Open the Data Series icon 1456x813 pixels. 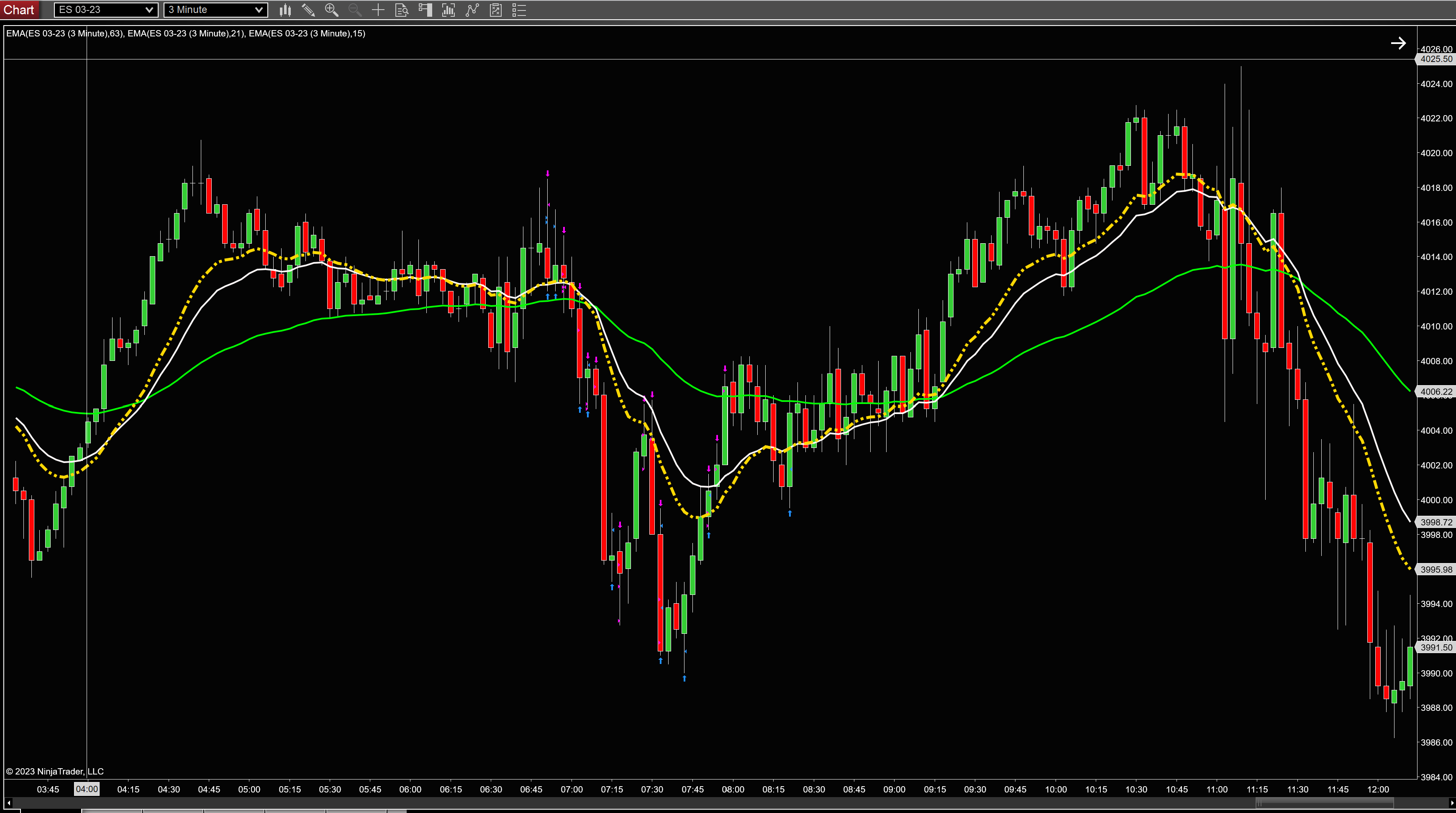pos(448,10)
